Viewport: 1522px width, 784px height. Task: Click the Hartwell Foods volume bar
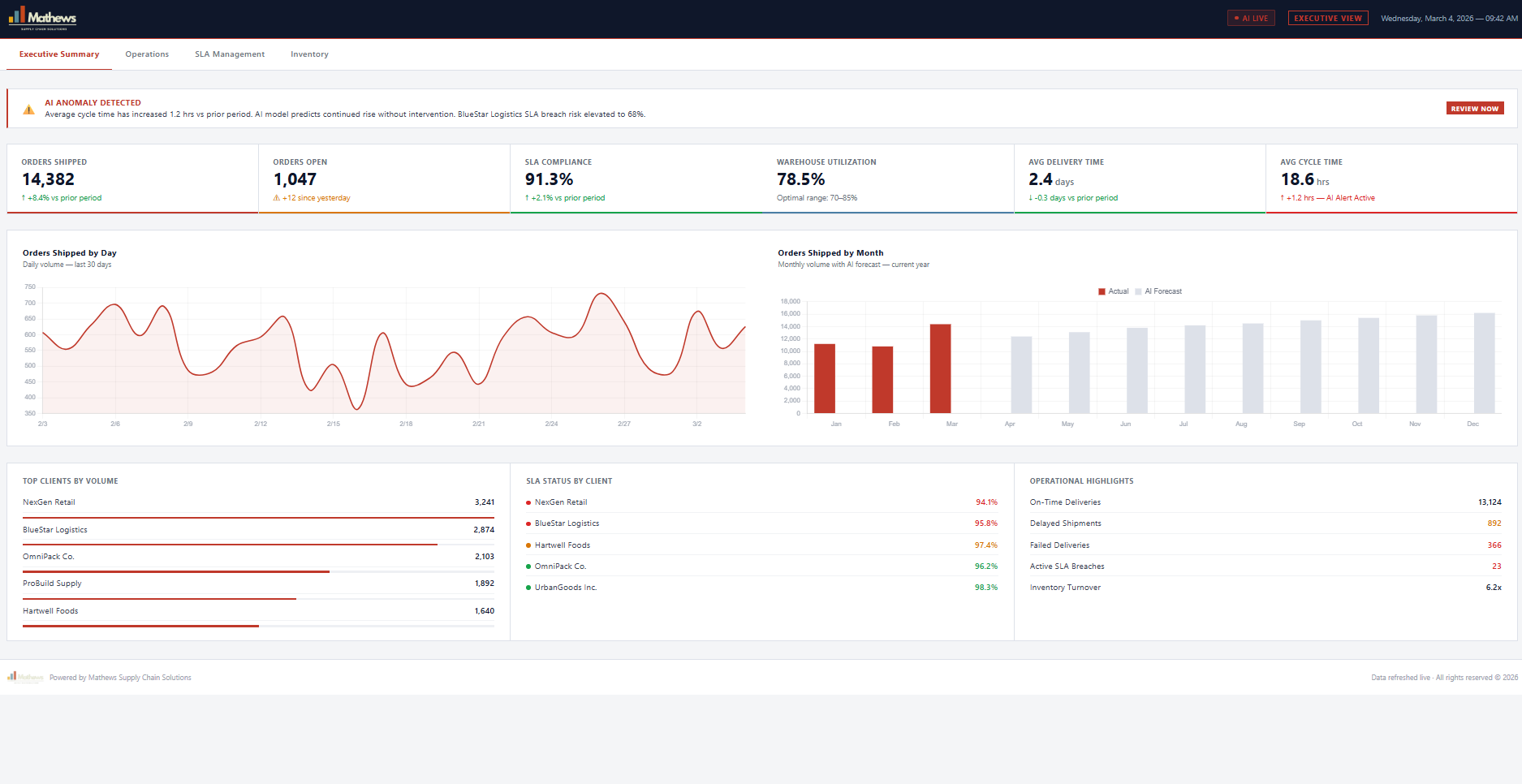140,626
